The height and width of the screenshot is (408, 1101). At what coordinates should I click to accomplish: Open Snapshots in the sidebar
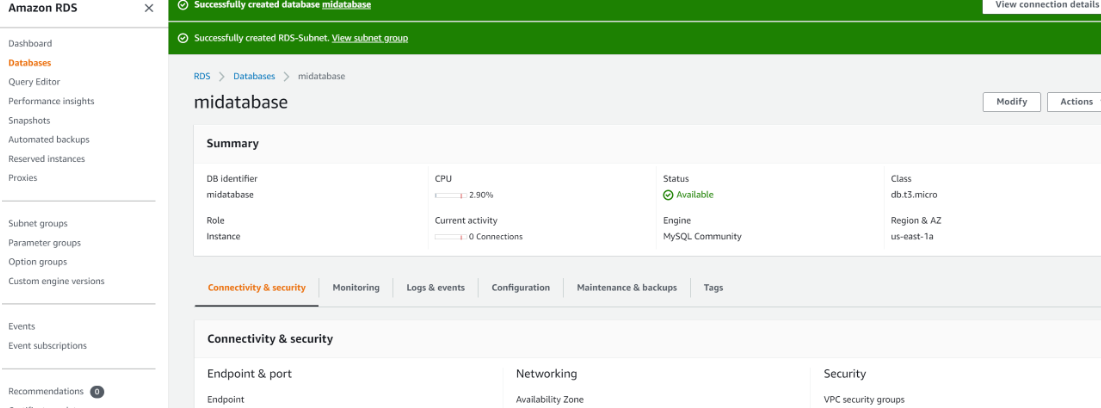[x=29, y=120]
